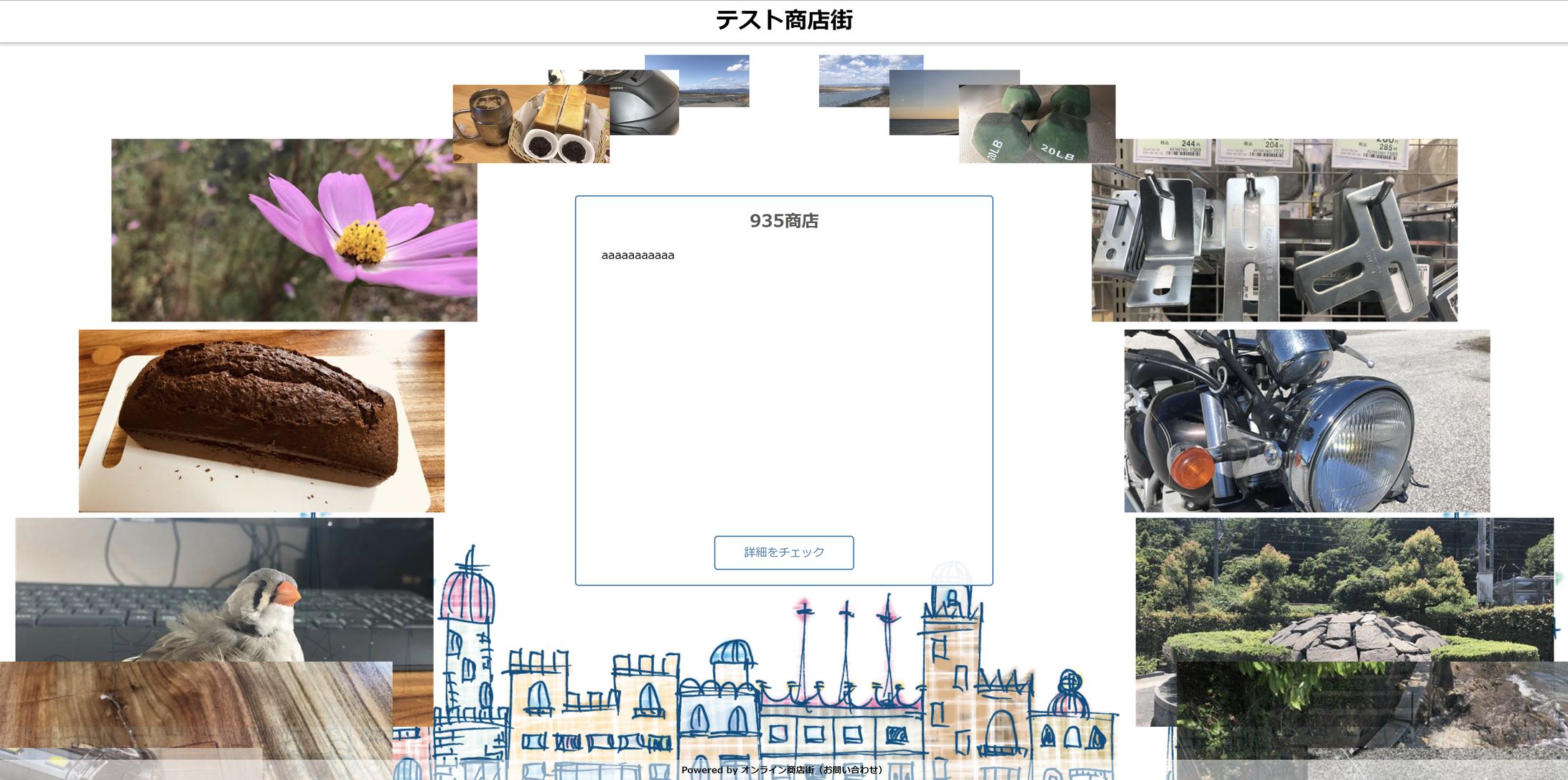Image resolution: width=1568 pixels, height=780 pixels.
Task: Click the aaaaaaaaaaa shop description text
Action: coord(638,255)
